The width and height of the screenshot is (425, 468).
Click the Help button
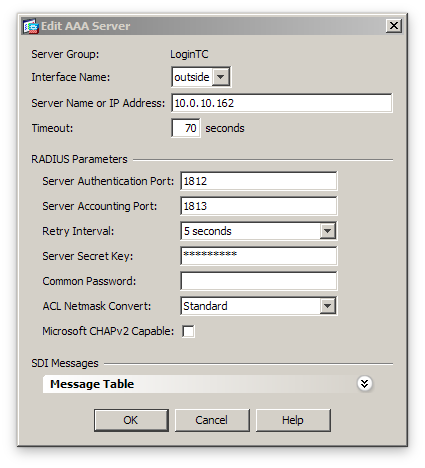[293, 420]
